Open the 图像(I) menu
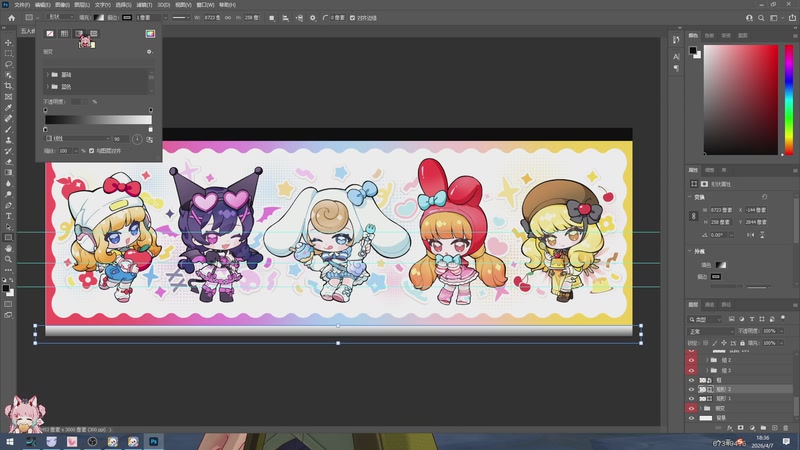The height and width of the screenshot is (450, 800). 62,5
